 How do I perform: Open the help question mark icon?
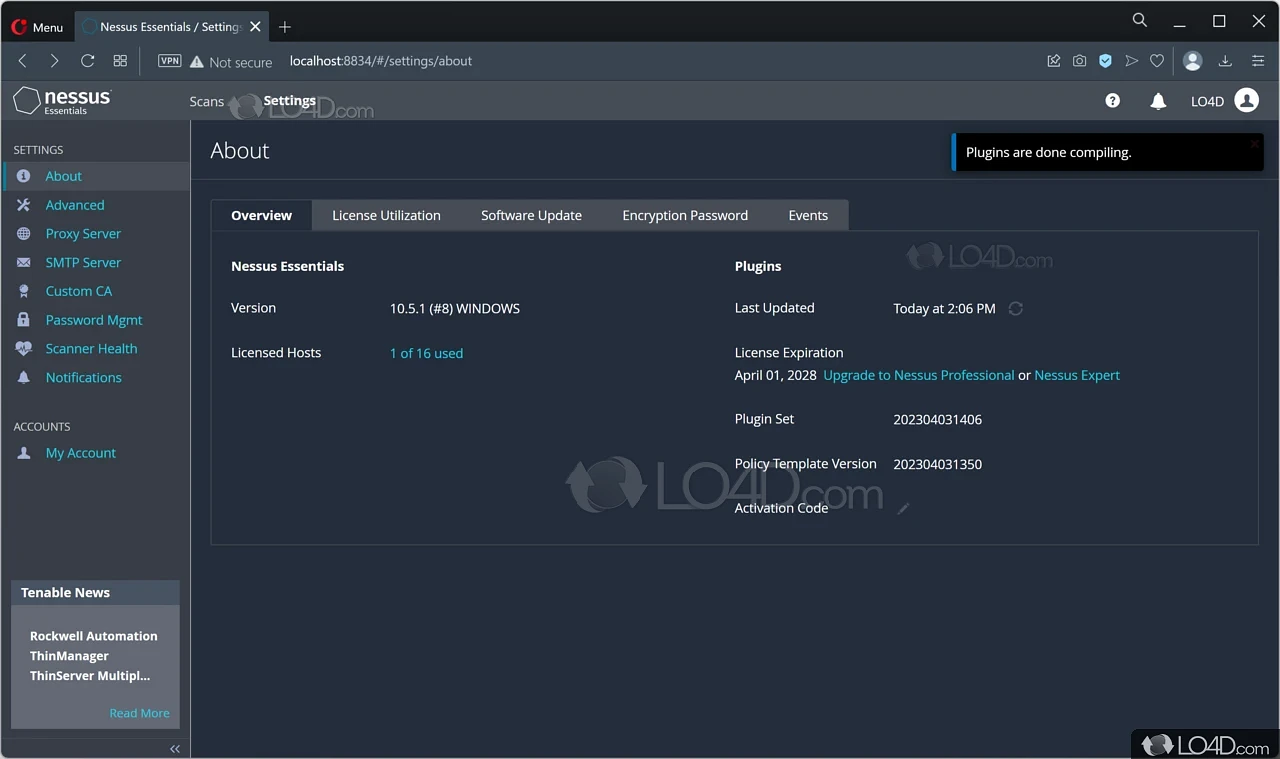click(x=1112, y=101)
